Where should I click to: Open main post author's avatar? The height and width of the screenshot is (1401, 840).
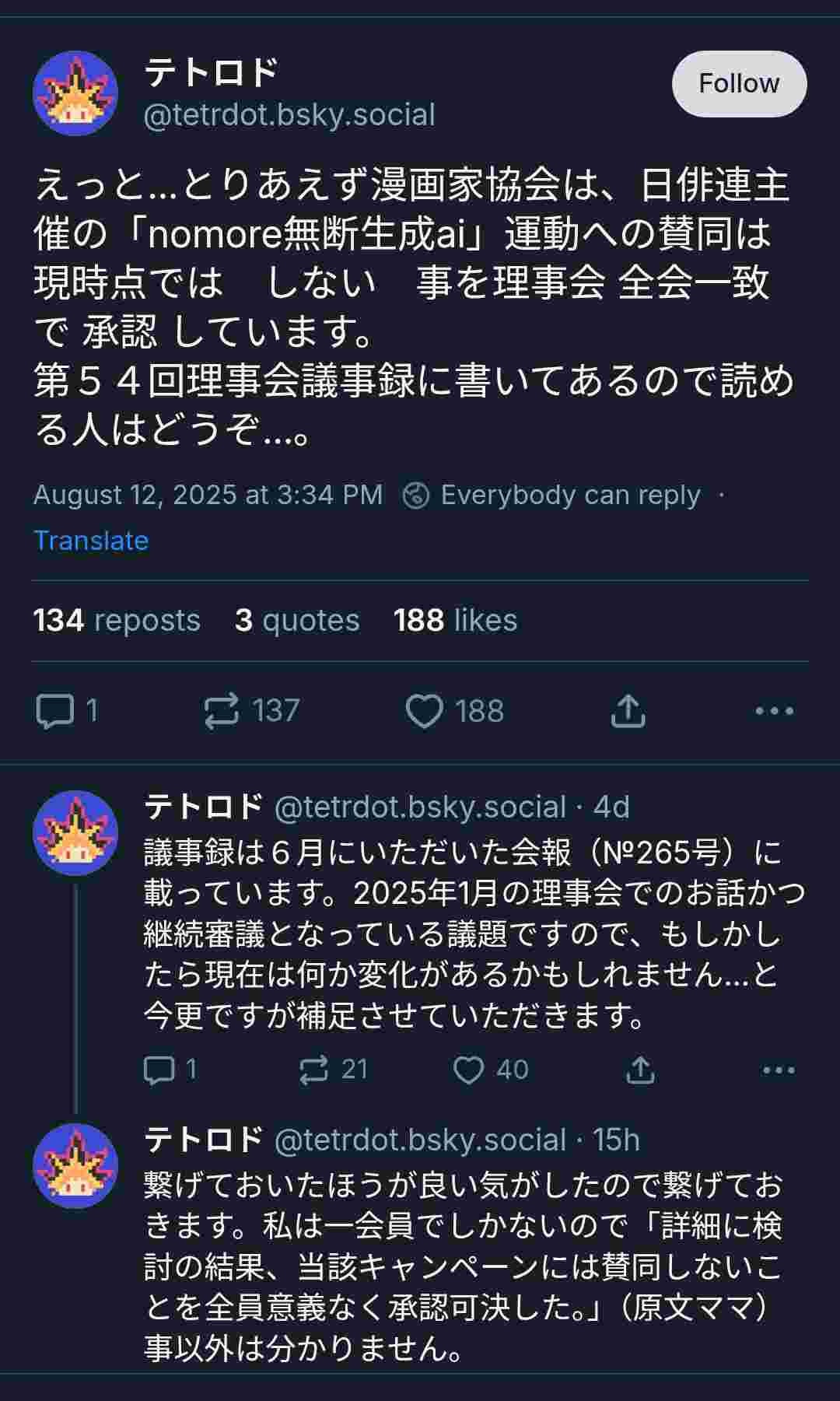(75, 93)
